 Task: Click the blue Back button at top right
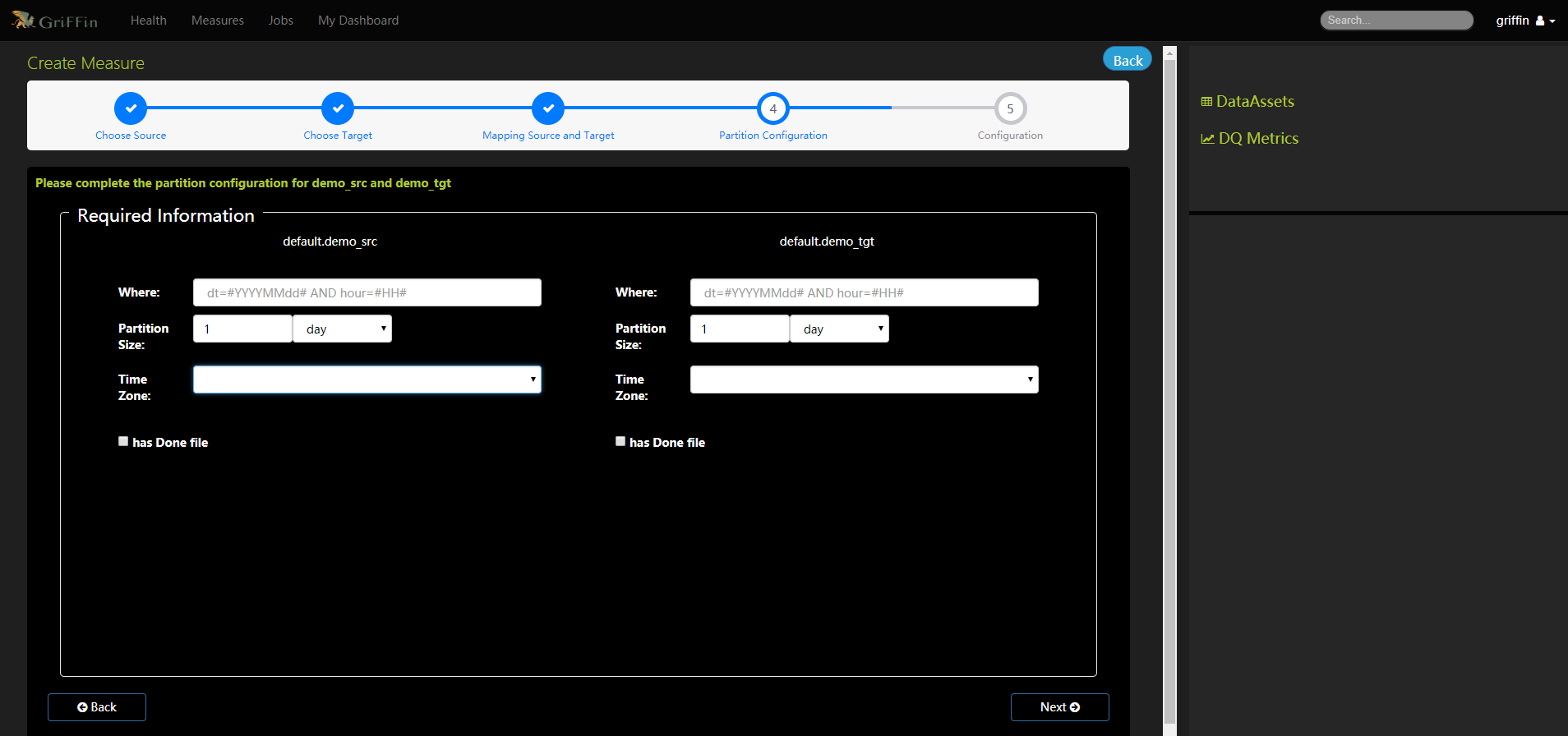click(x=1128, y=59)
